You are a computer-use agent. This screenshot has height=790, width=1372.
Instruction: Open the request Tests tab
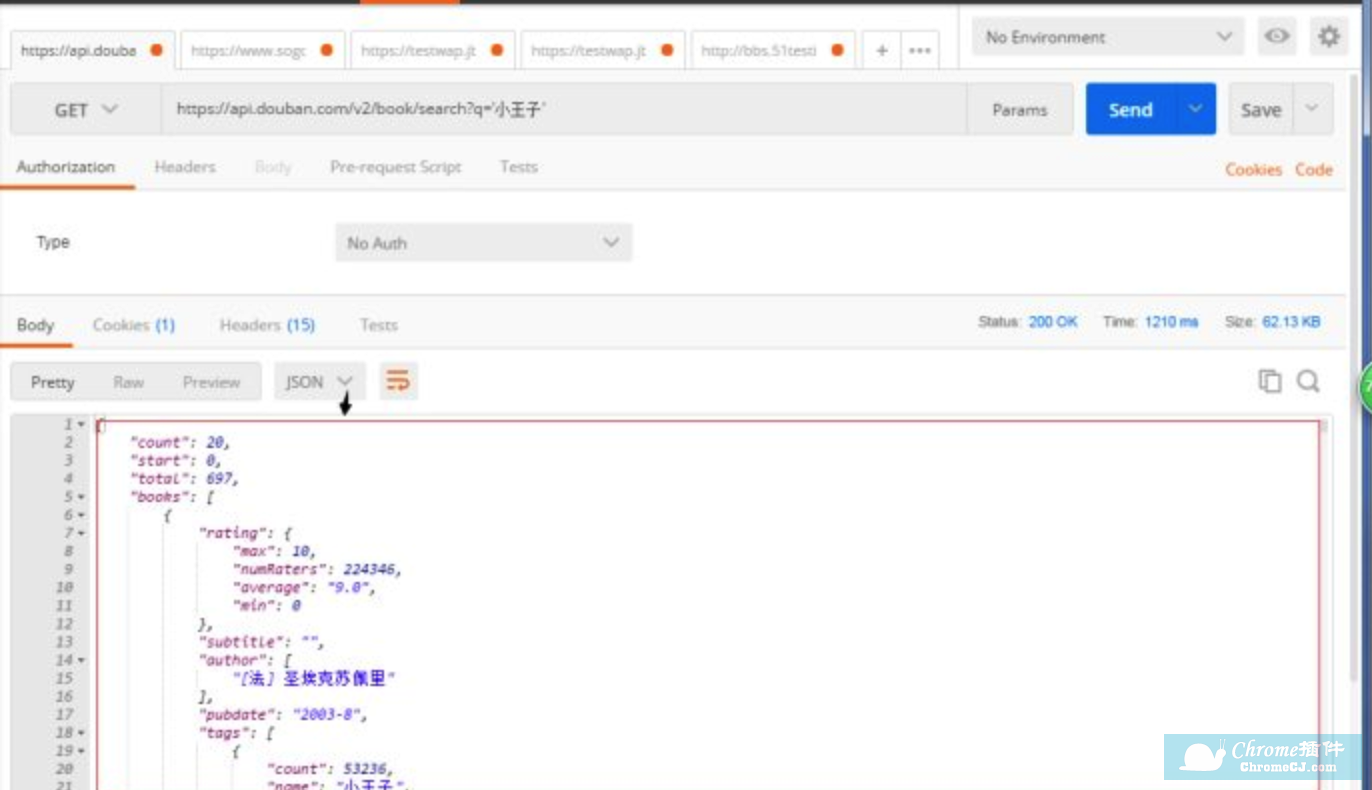tap(519, 167)
